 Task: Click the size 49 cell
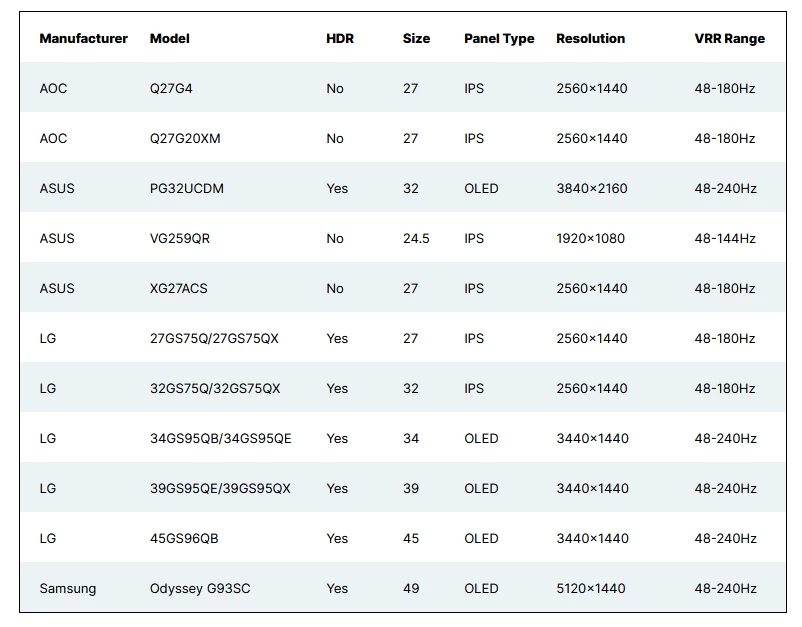pos(411,589)
